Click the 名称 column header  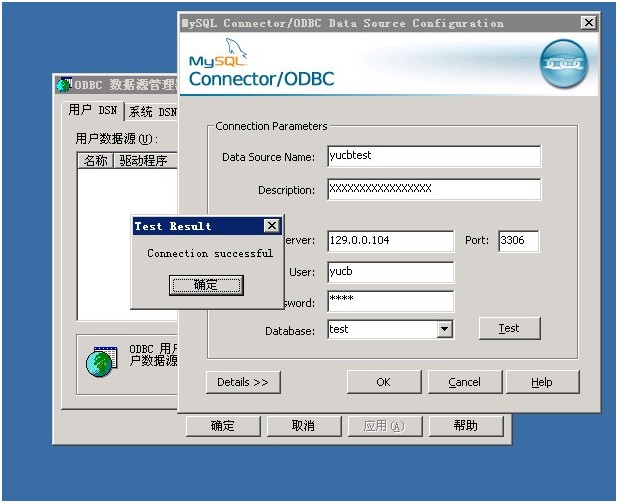coord(96,160)
